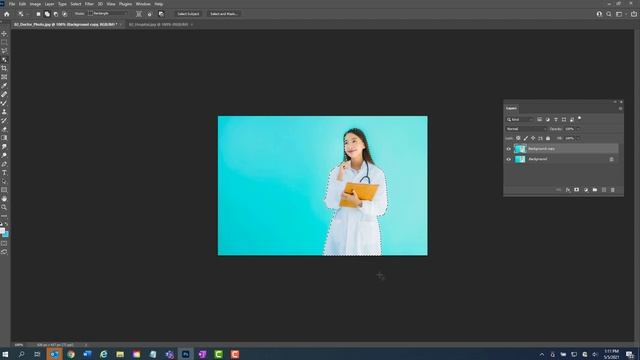Open the Select menu
Screen dimensions: 640x360
(x=76, y=4)
